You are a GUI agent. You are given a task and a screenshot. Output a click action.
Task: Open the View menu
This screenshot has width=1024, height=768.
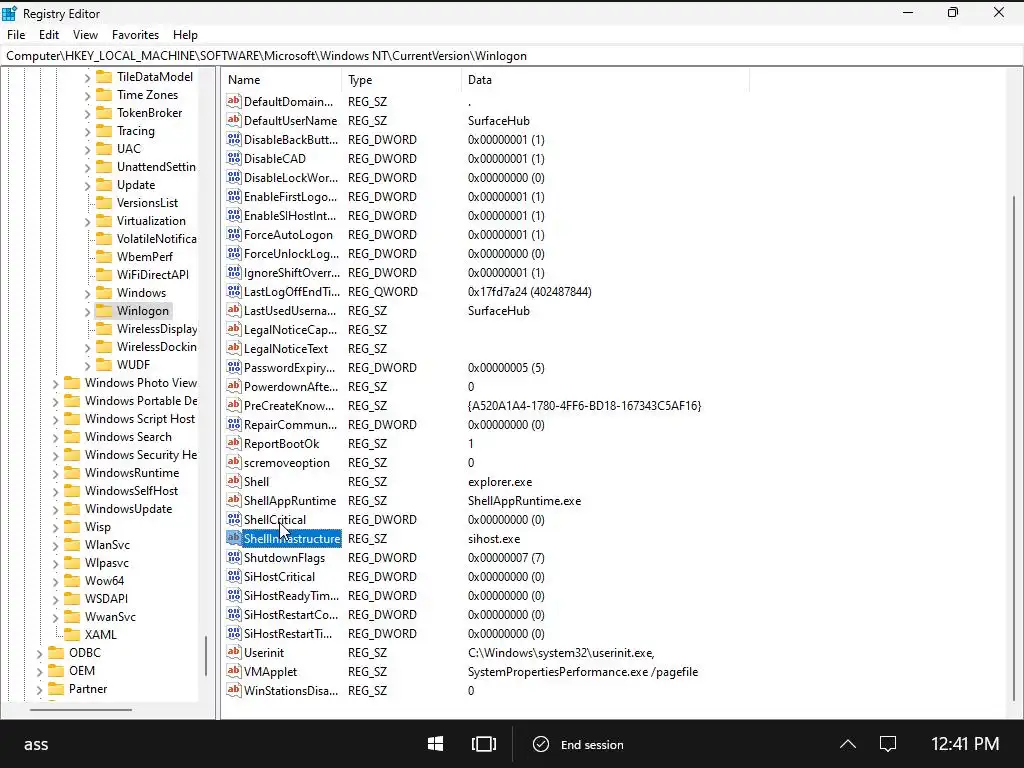pos(86,35)
